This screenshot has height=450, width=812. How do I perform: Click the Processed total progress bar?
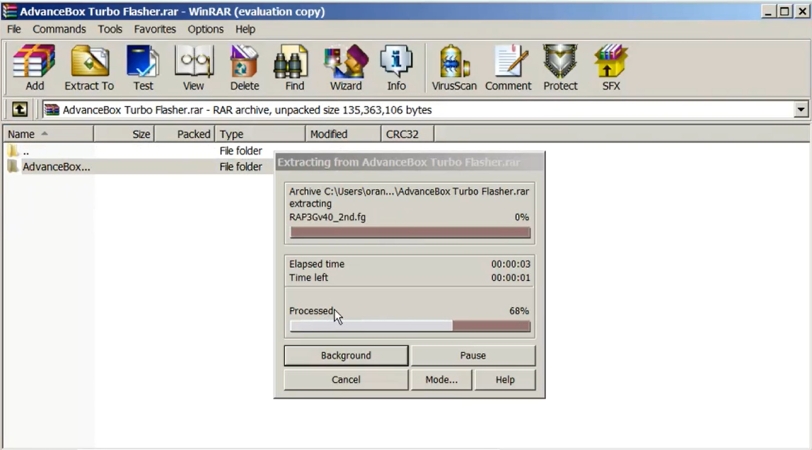pos(410,326)
